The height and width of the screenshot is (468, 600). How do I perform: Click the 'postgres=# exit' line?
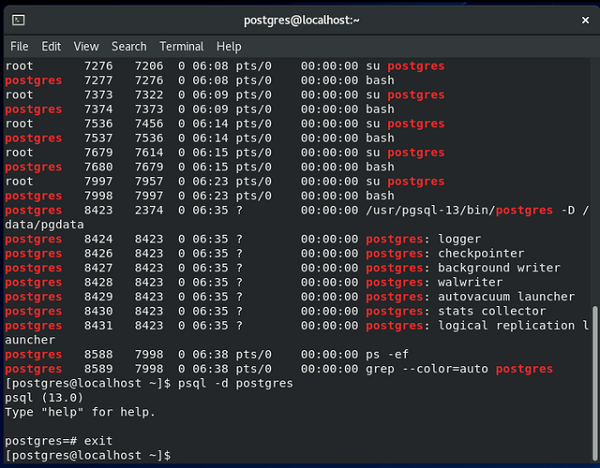pos(59,441)
